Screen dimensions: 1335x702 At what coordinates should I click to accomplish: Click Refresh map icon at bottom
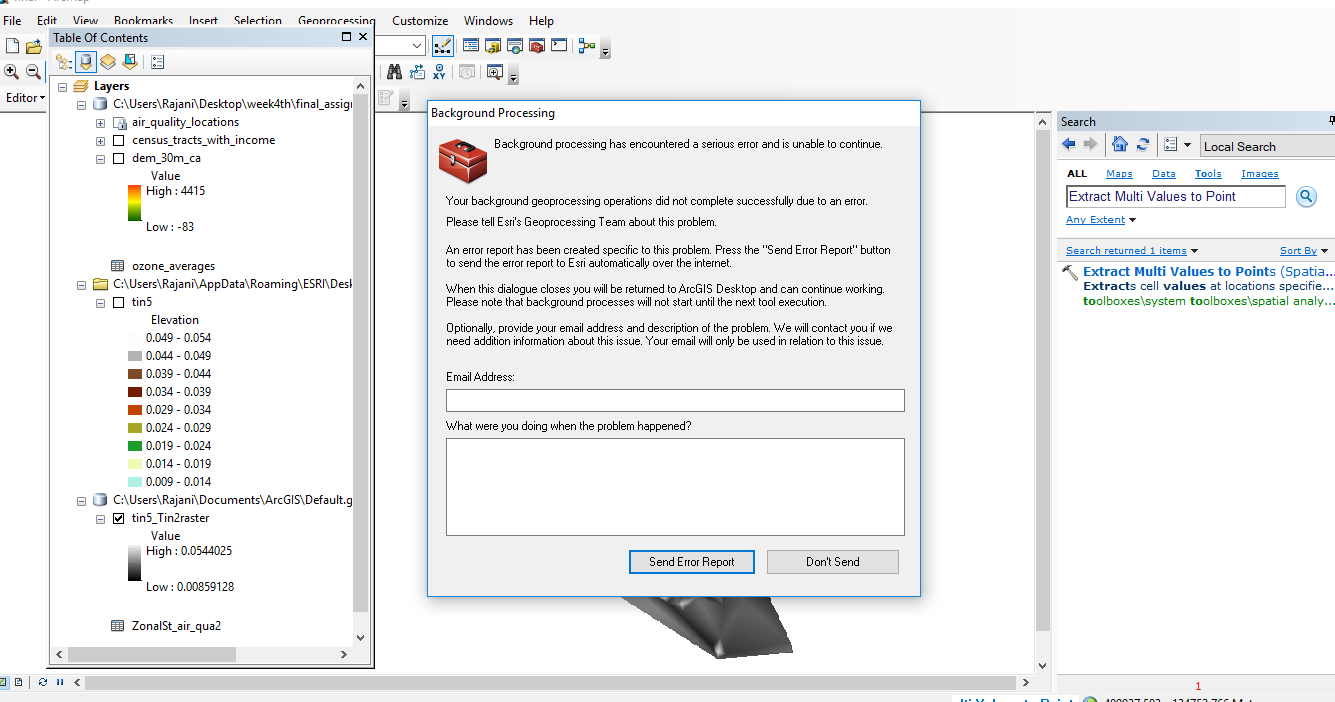(43, 682)
